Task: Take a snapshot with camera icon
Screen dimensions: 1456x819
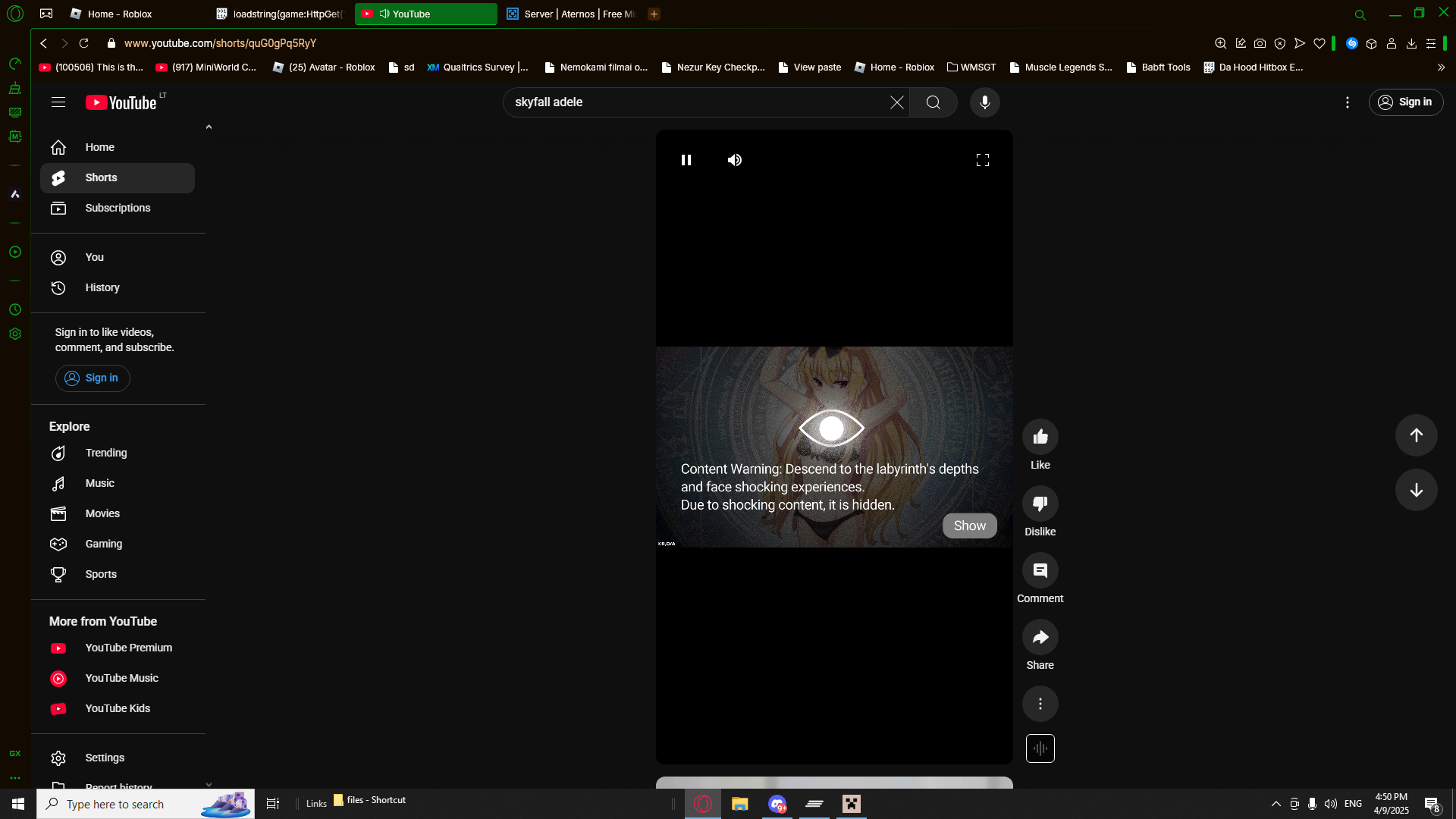Action: click(1260, 44)
